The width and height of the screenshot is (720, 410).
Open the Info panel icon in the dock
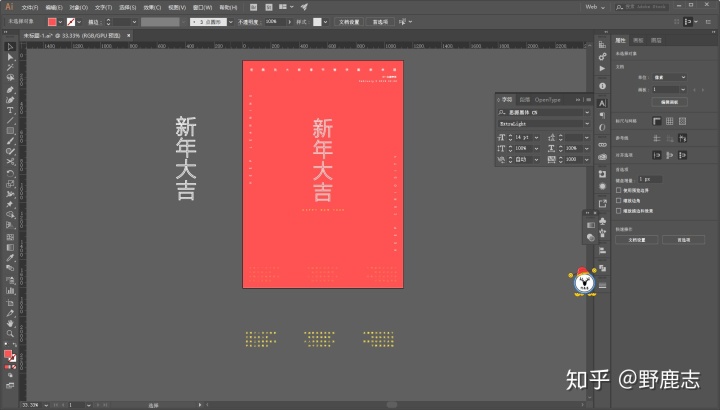tap(602, 86)
